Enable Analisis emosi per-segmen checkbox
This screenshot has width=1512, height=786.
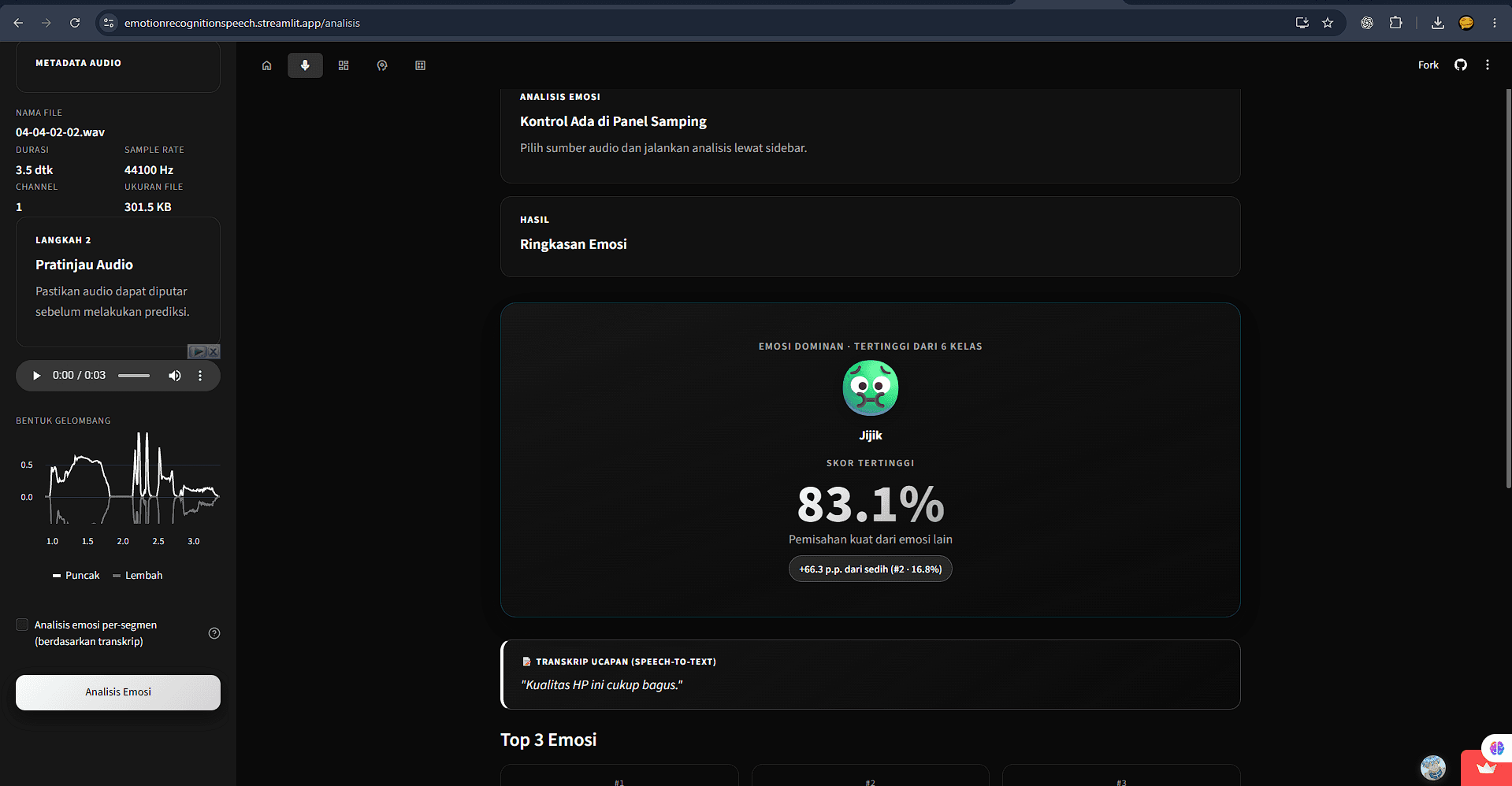[x=22, y=625]
